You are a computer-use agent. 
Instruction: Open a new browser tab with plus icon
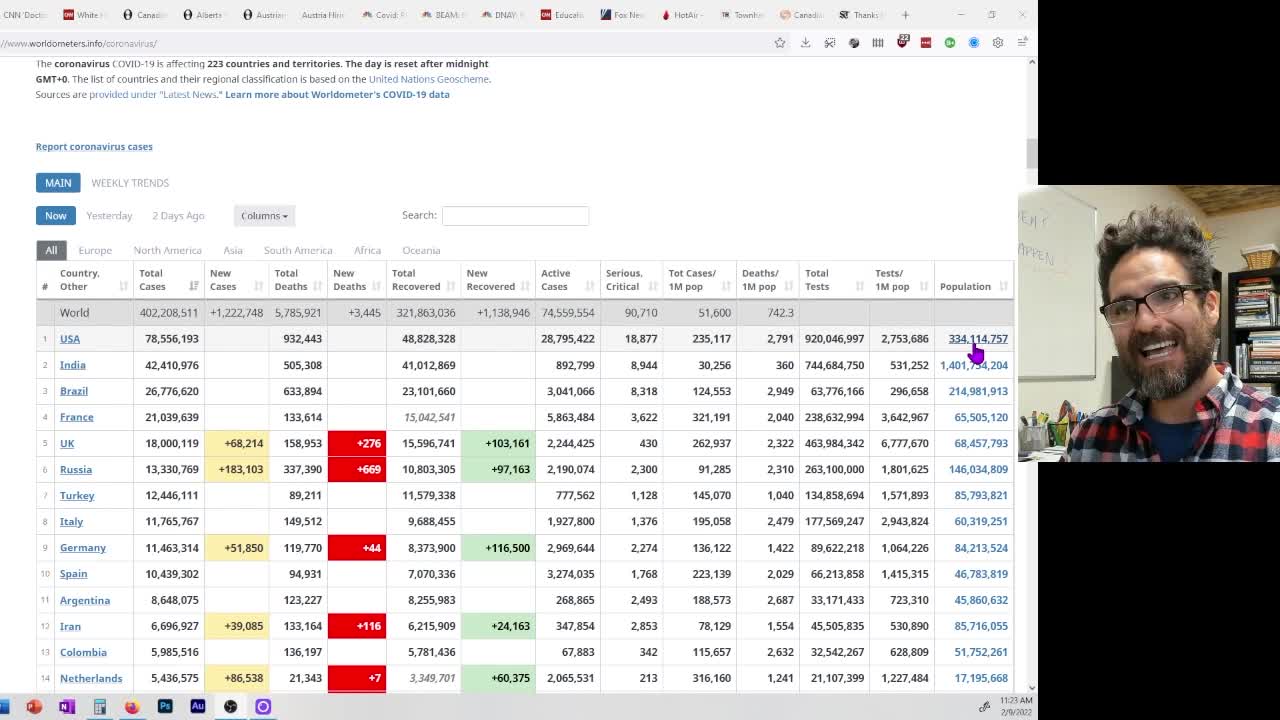(905, 15)
